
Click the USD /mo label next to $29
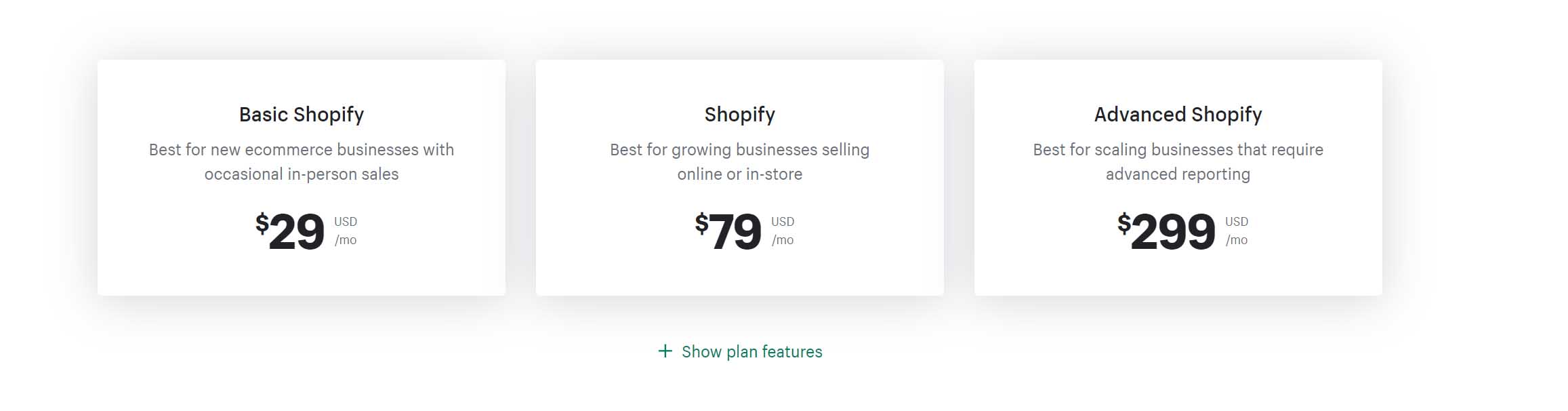tap(346, 231)
